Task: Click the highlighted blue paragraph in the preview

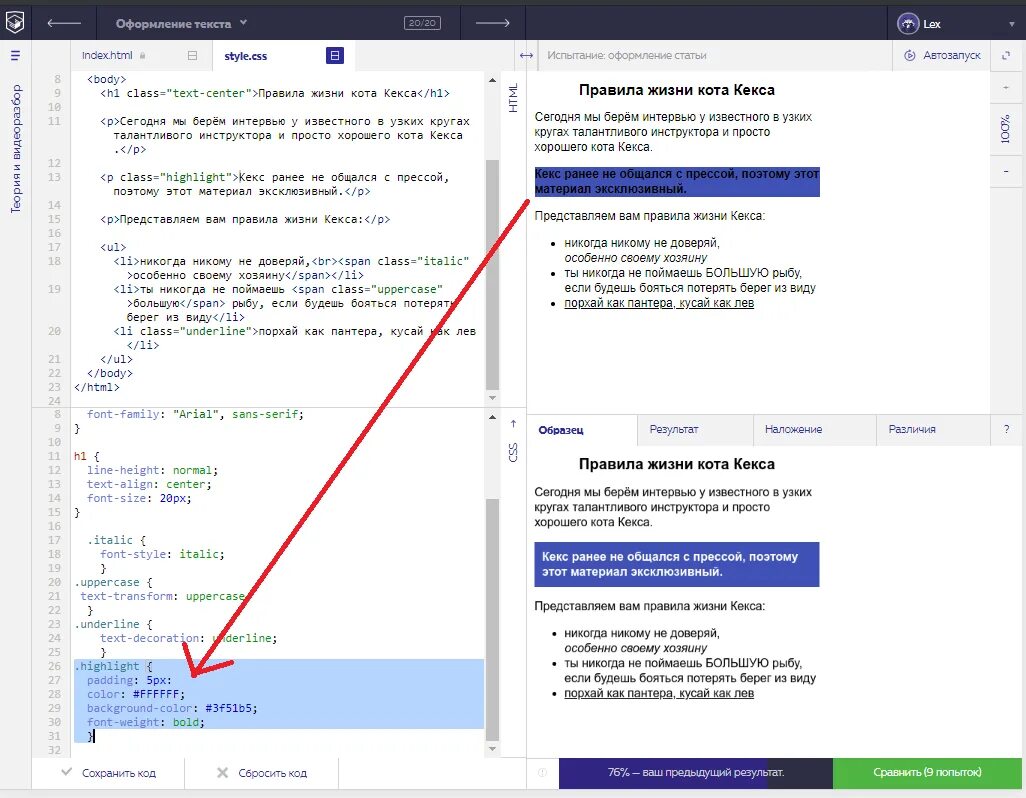Action: pos(677,182)
